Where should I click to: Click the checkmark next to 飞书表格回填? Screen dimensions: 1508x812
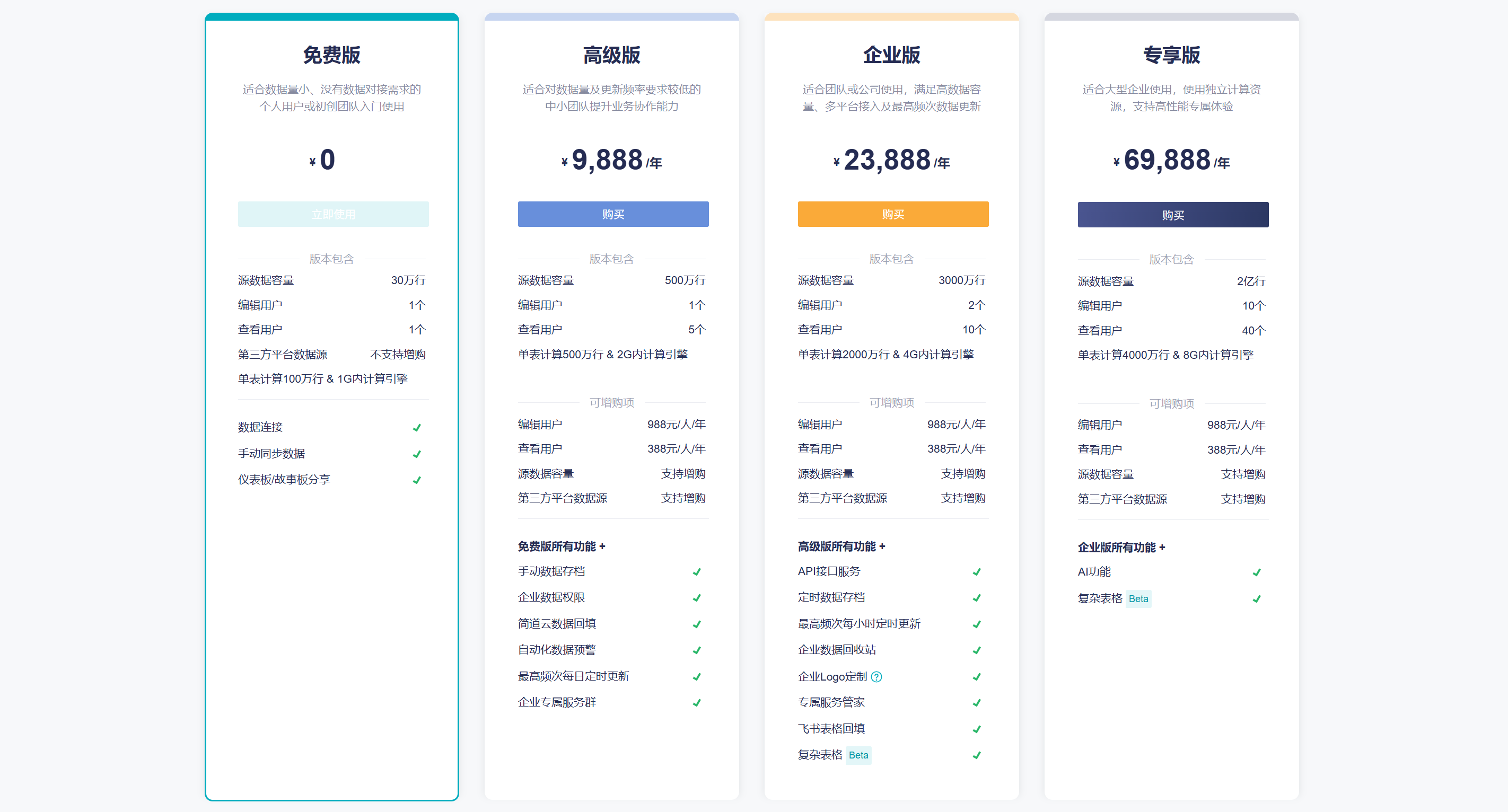(x=977, y=729)
